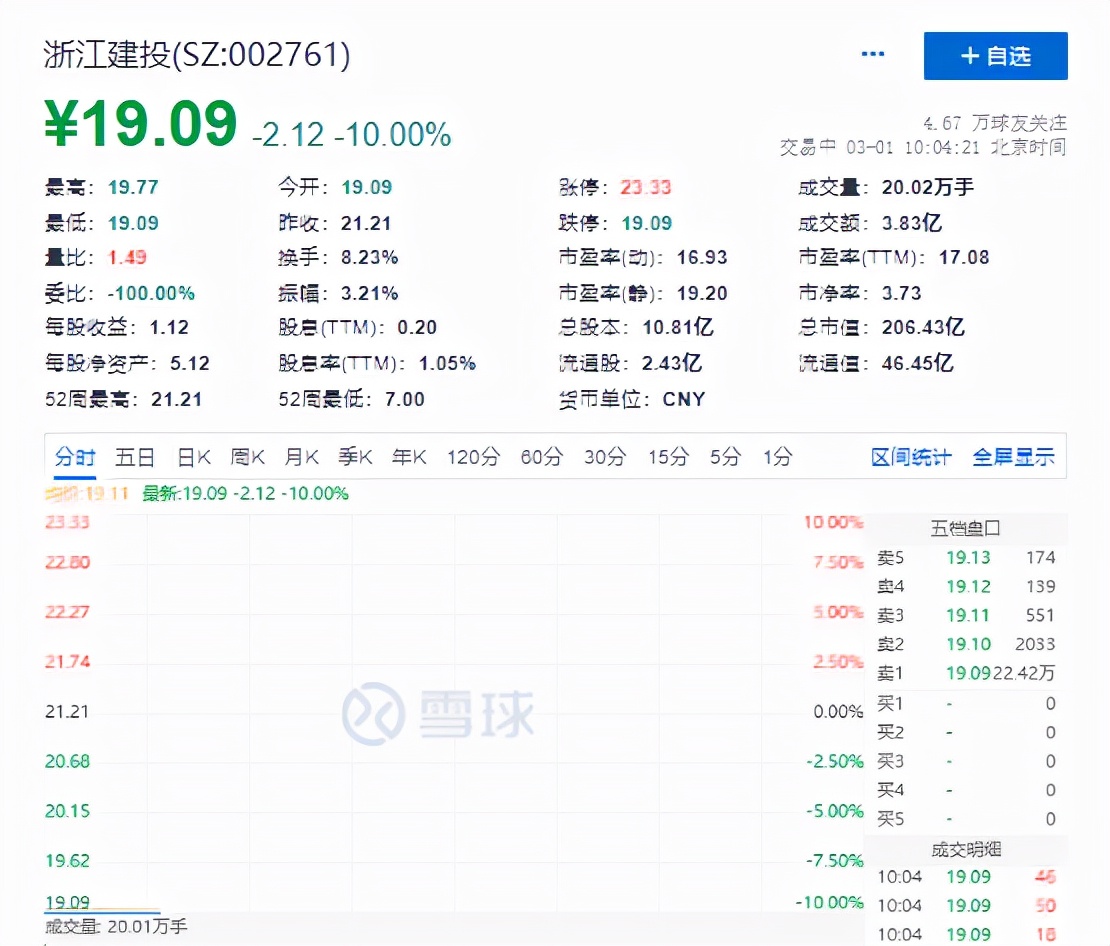This screenshot has height=946, width=1110.
Task: Click the 委比 value -100.00%
Action: click(x=151, y=294)
